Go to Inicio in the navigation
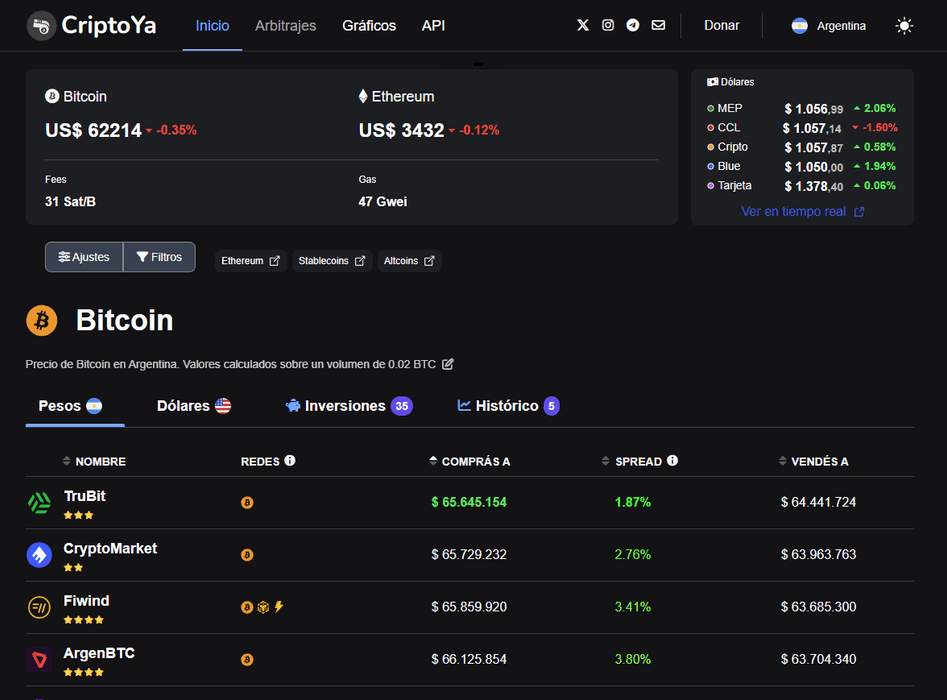Image resolution: width=947 pixels, height=700 pixels. click(x=212, y=26)
